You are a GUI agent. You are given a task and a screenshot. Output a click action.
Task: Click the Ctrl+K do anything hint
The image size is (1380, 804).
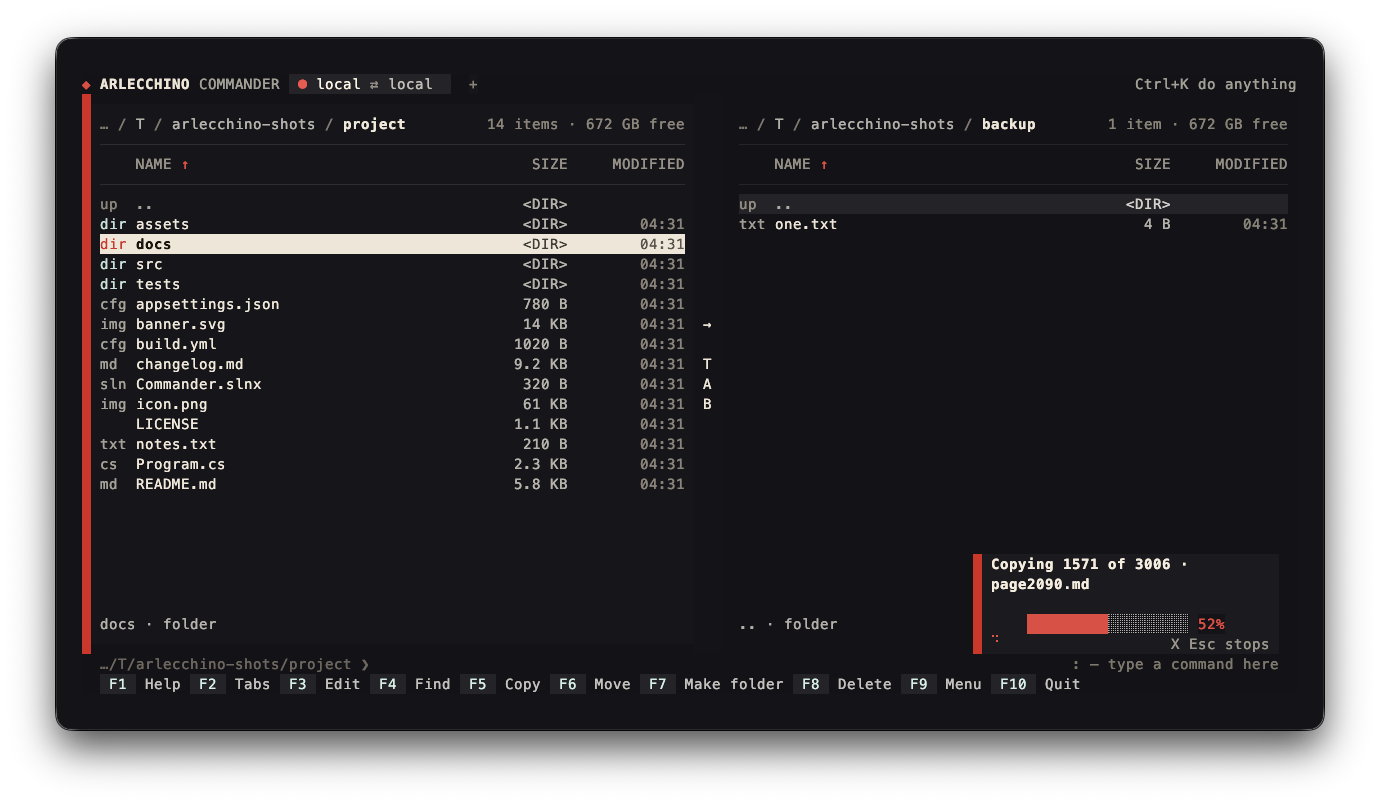[1215, 84]
